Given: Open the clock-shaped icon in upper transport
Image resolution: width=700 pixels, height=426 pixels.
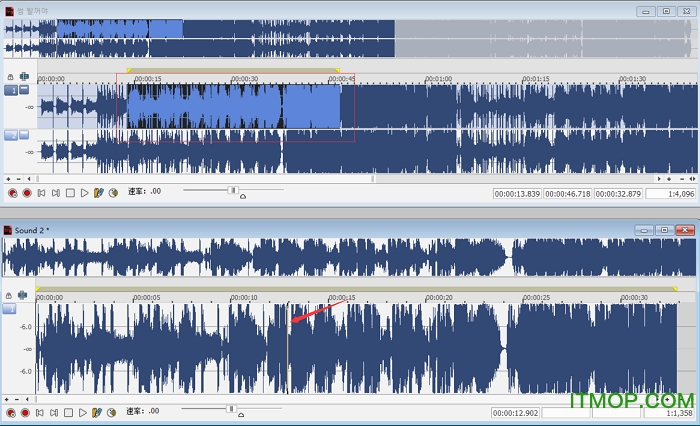Looking at the screenshot, I should [113, 193].
